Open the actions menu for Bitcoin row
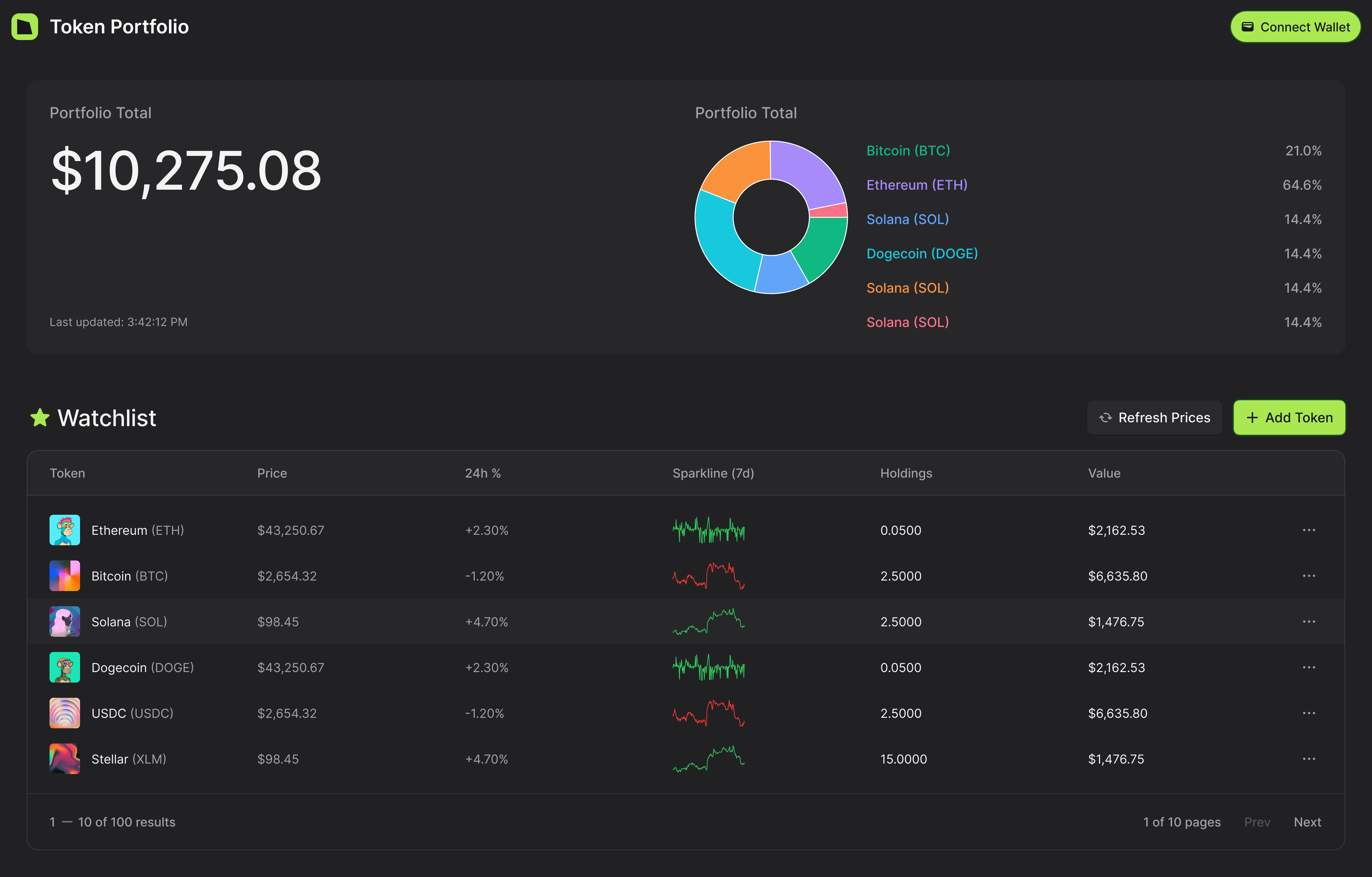1372x877 pixels. (1309, 575)
